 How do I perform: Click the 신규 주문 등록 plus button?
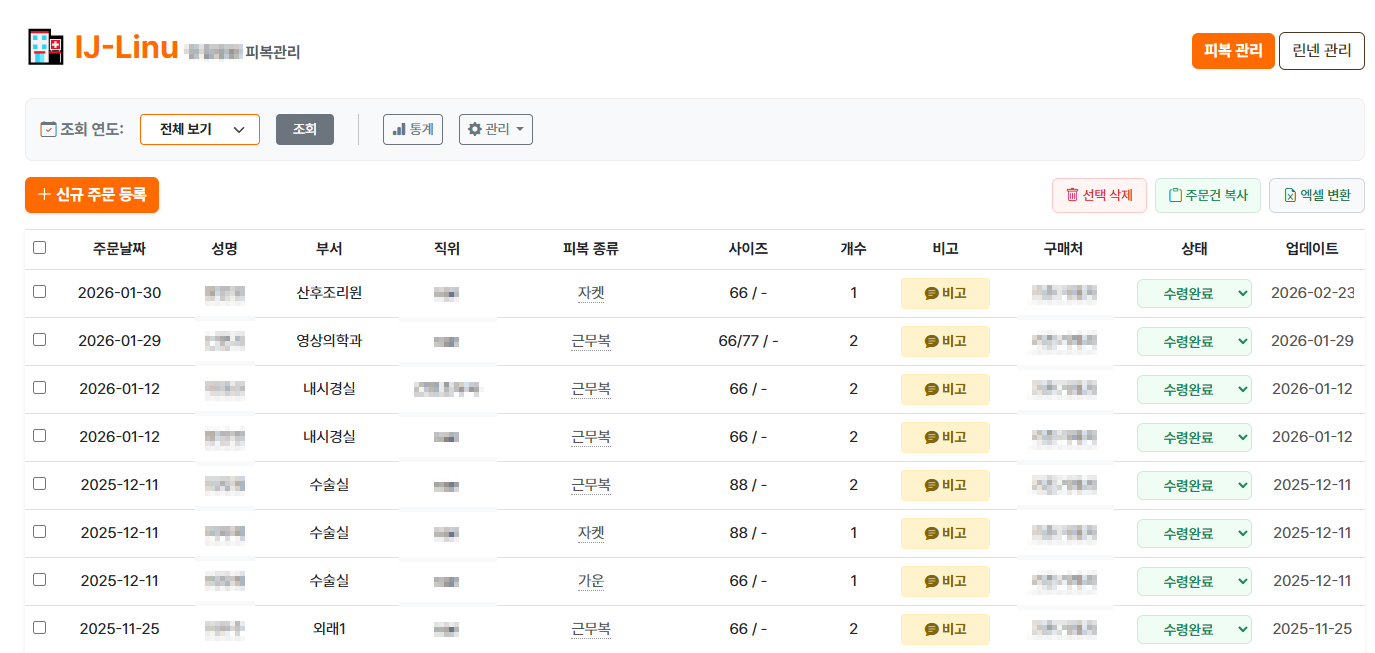[92, 195]
